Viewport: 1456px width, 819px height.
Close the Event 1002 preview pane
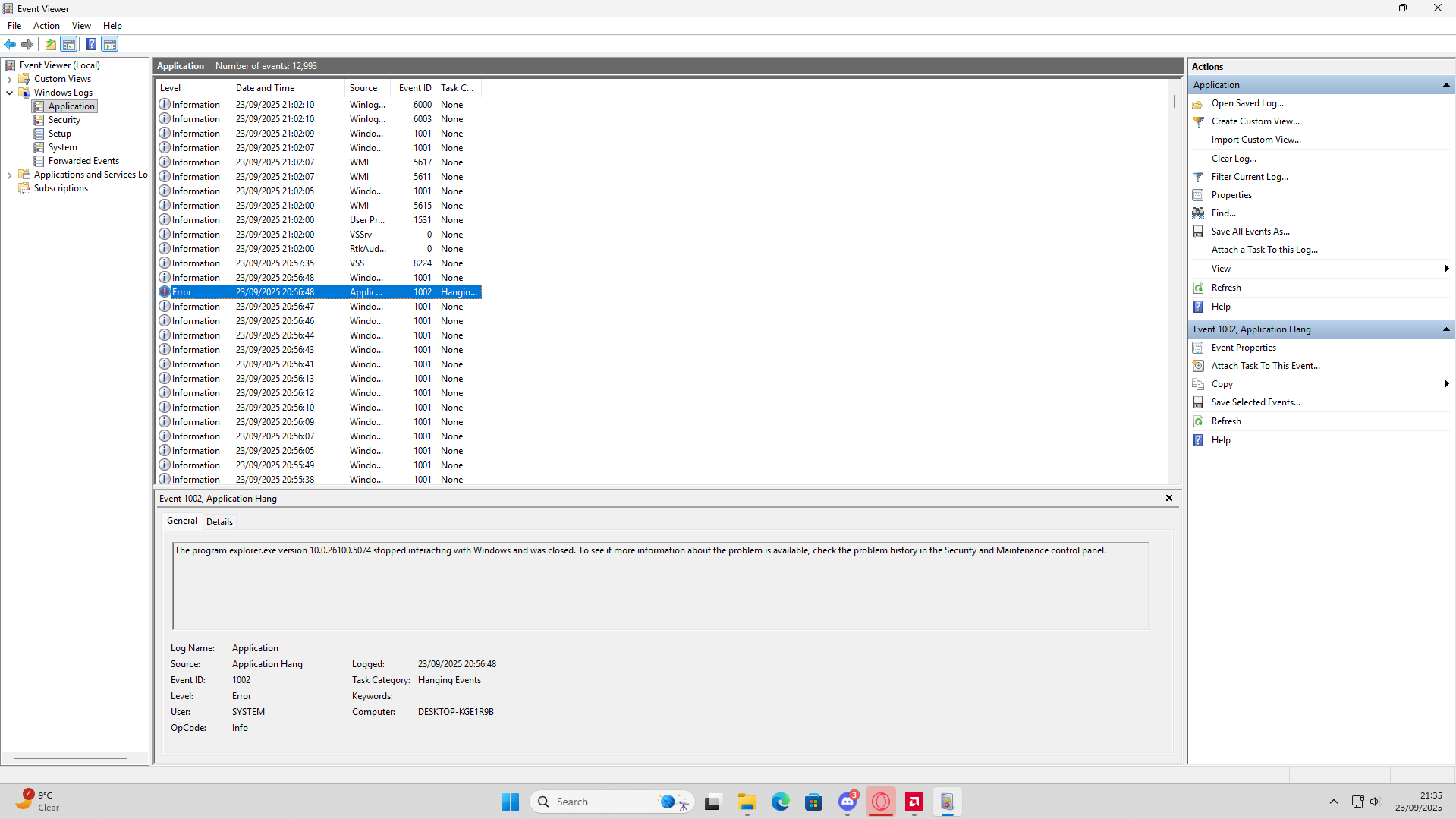pos(1169,499)
